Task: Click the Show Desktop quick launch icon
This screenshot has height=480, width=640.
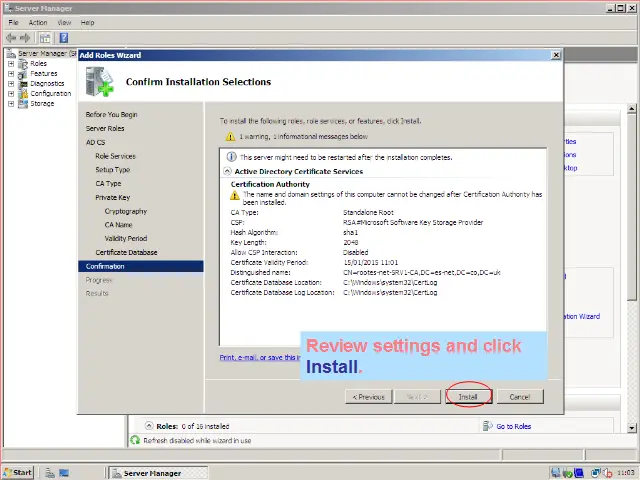Action: (x=64, y=473)
